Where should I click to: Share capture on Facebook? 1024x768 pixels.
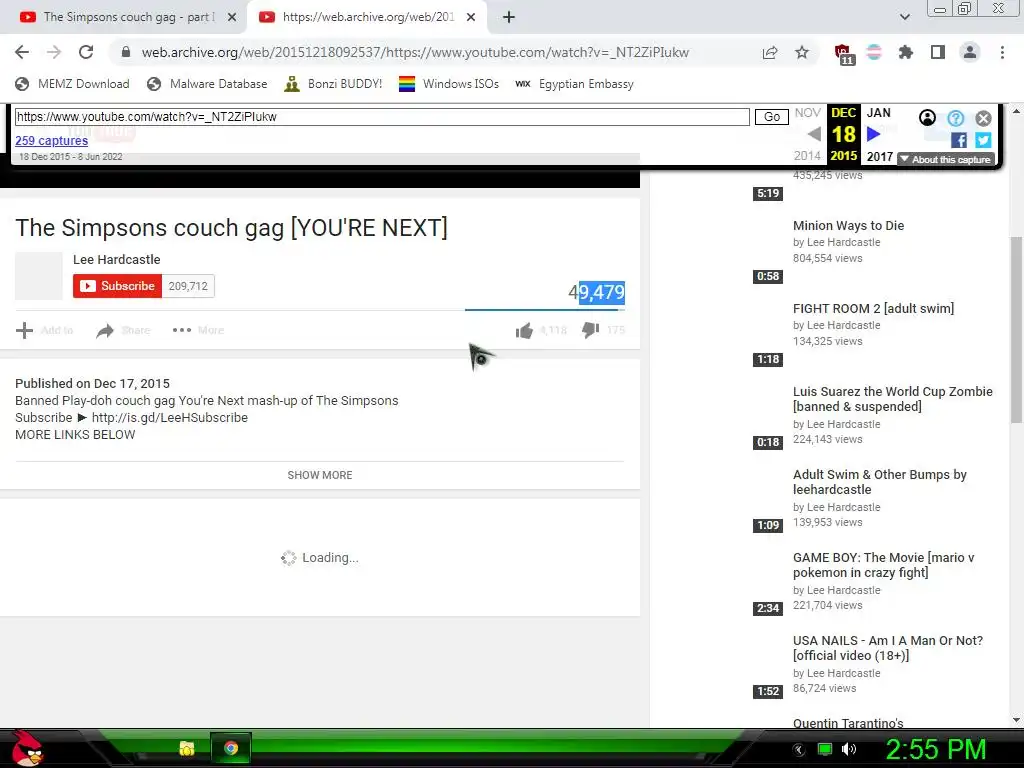(x=959, y=140)
